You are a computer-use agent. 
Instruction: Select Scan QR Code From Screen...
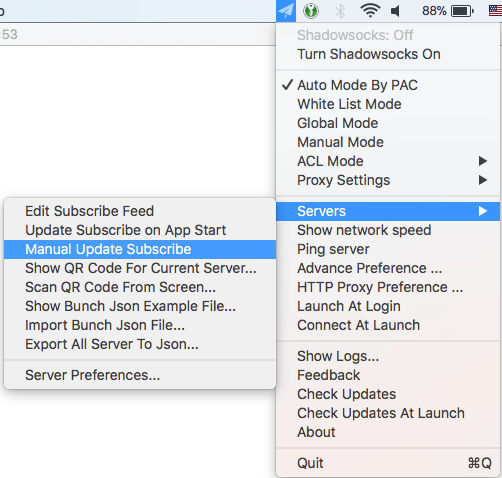coord(140,287)
